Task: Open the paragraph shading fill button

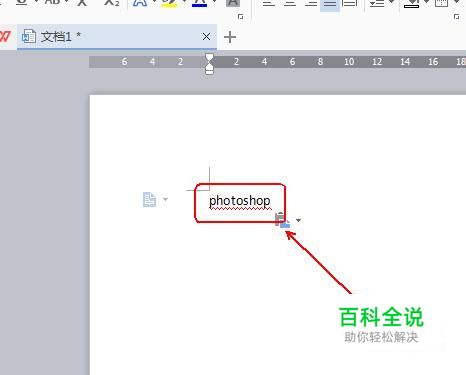Action: click(411, 3)
